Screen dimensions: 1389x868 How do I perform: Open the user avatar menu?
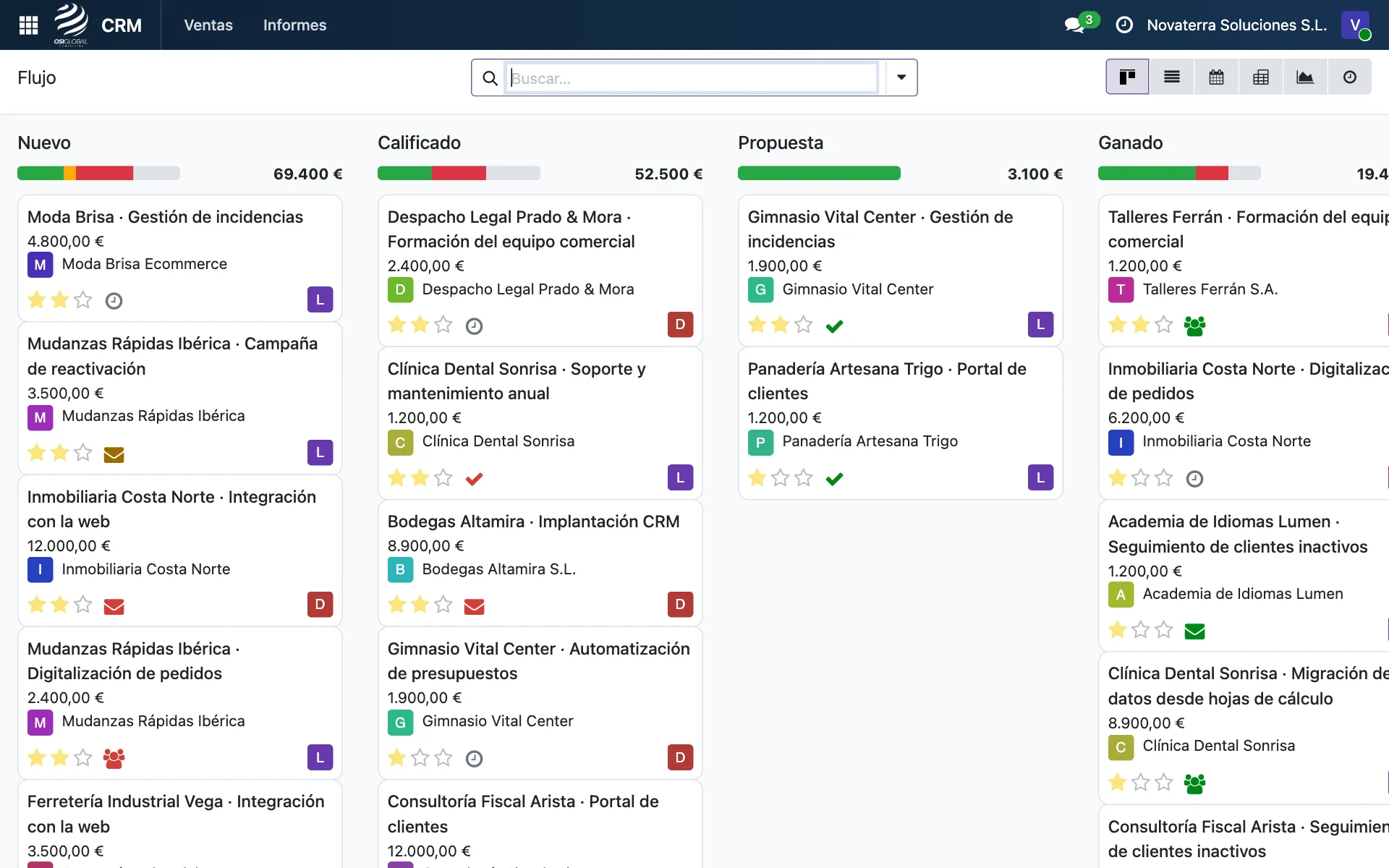pos(1356,25)
